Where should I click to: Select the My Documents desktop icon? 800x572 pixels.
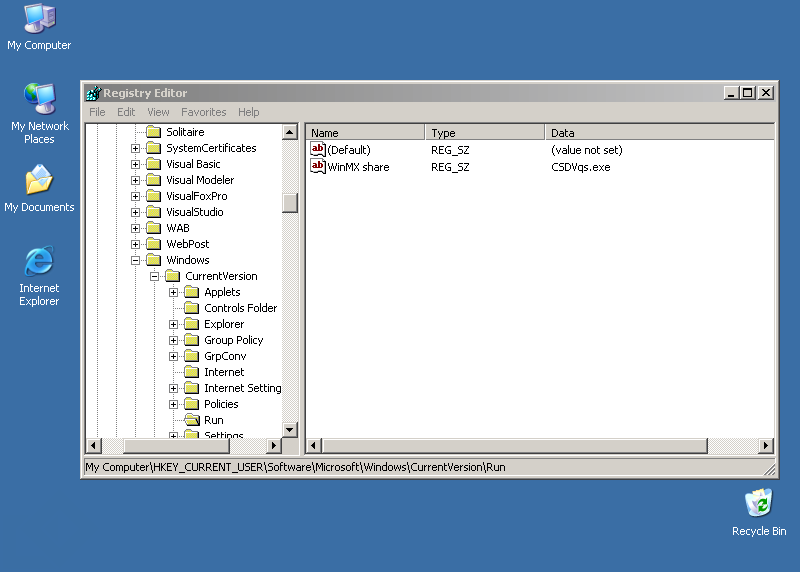coord(39,188)
